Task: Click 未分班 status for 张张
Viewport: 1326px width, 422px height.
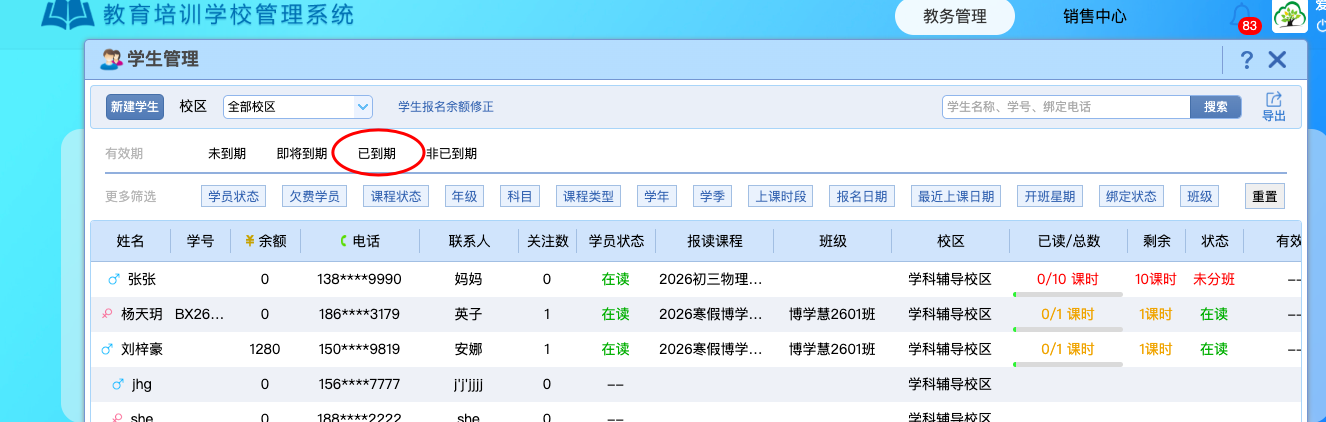Action: 1214,279
